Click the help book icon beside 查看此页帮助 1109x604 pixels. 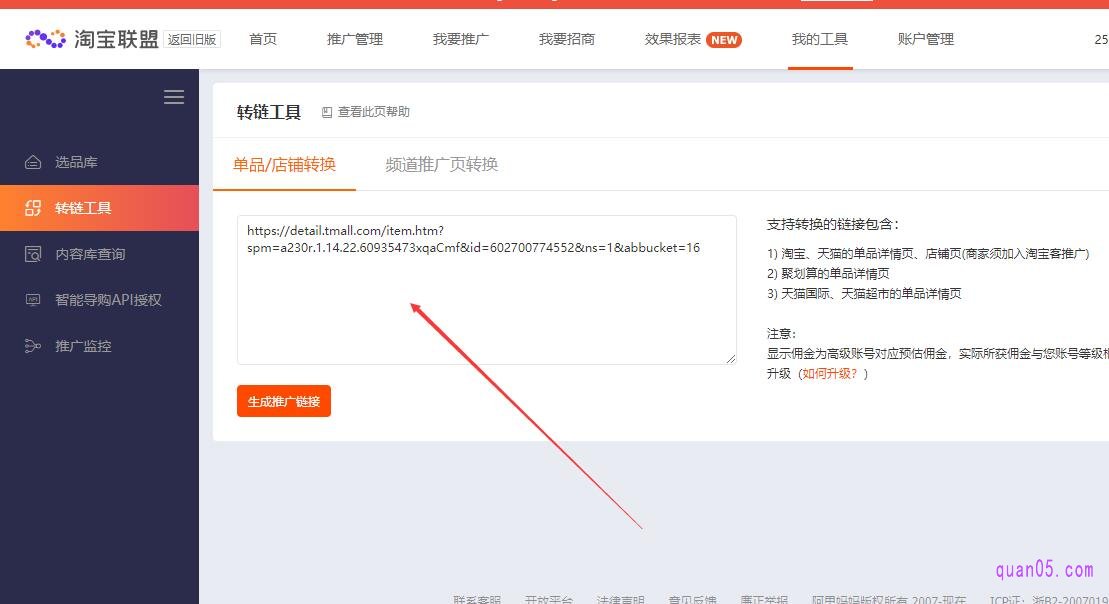(327, 112)
